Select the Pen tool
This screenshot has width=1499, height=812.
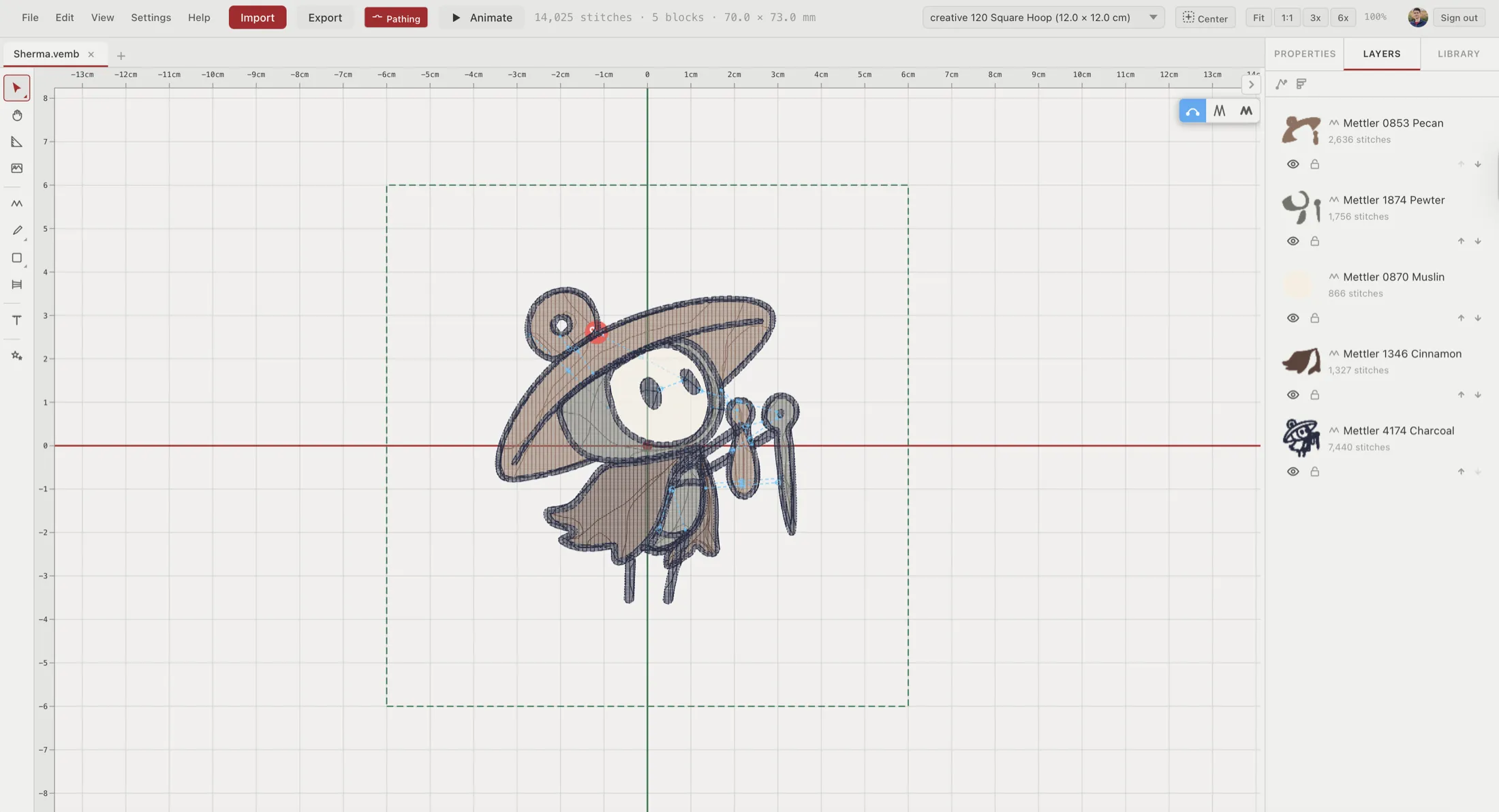tap(17, 230)
